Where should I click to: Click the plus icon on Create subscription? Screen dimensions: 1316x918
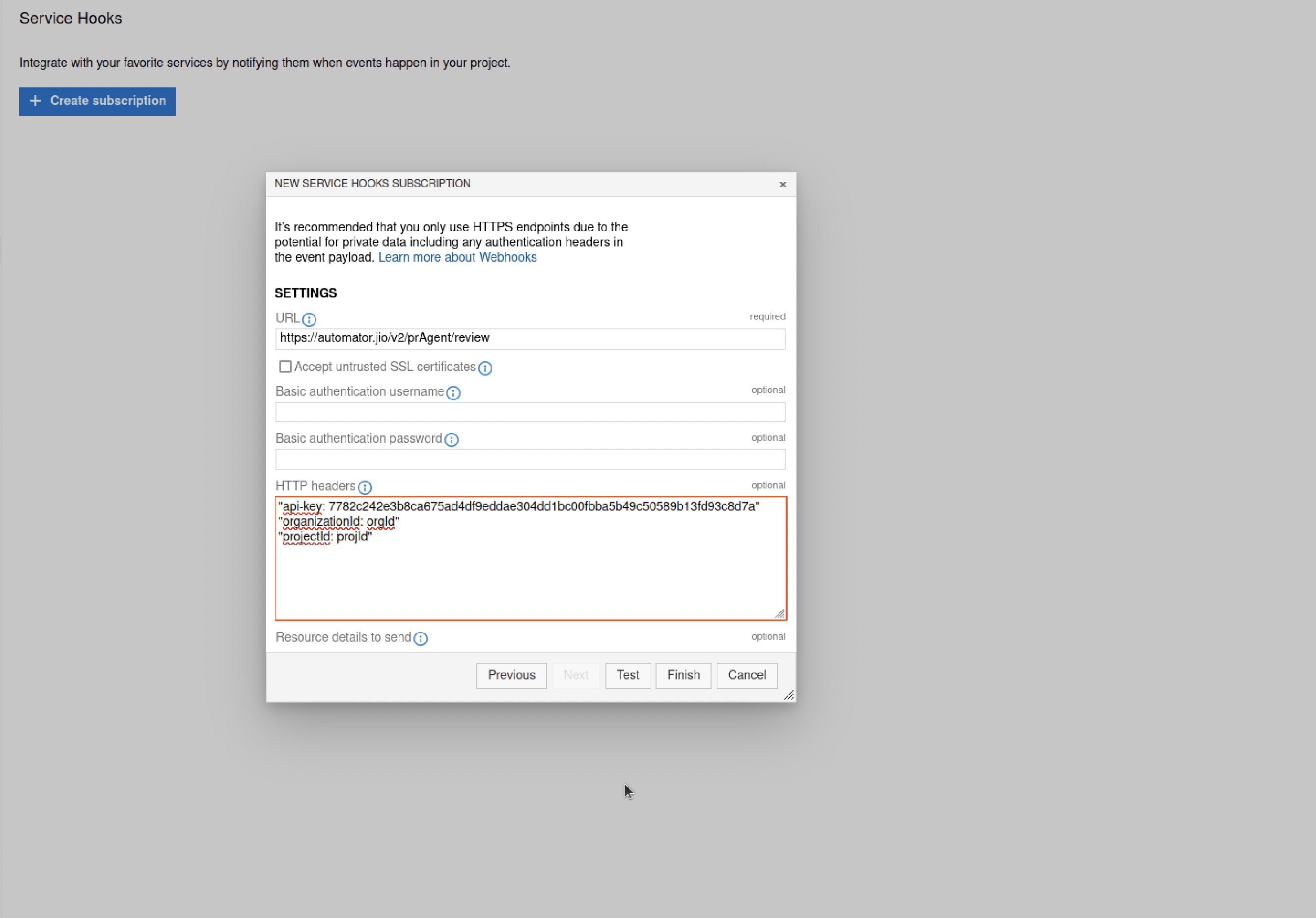pyautogui.click(x=35, y=101)
